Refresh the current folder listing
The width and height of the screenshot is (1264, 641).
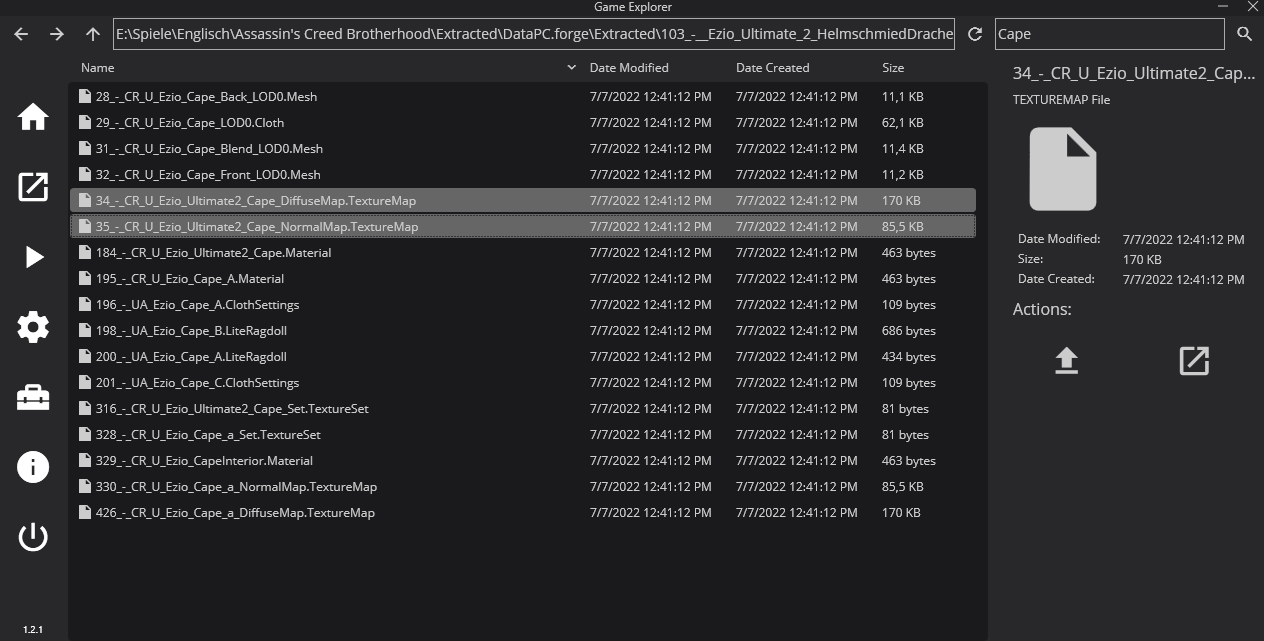pyautogui.click(x=975, y=34)
